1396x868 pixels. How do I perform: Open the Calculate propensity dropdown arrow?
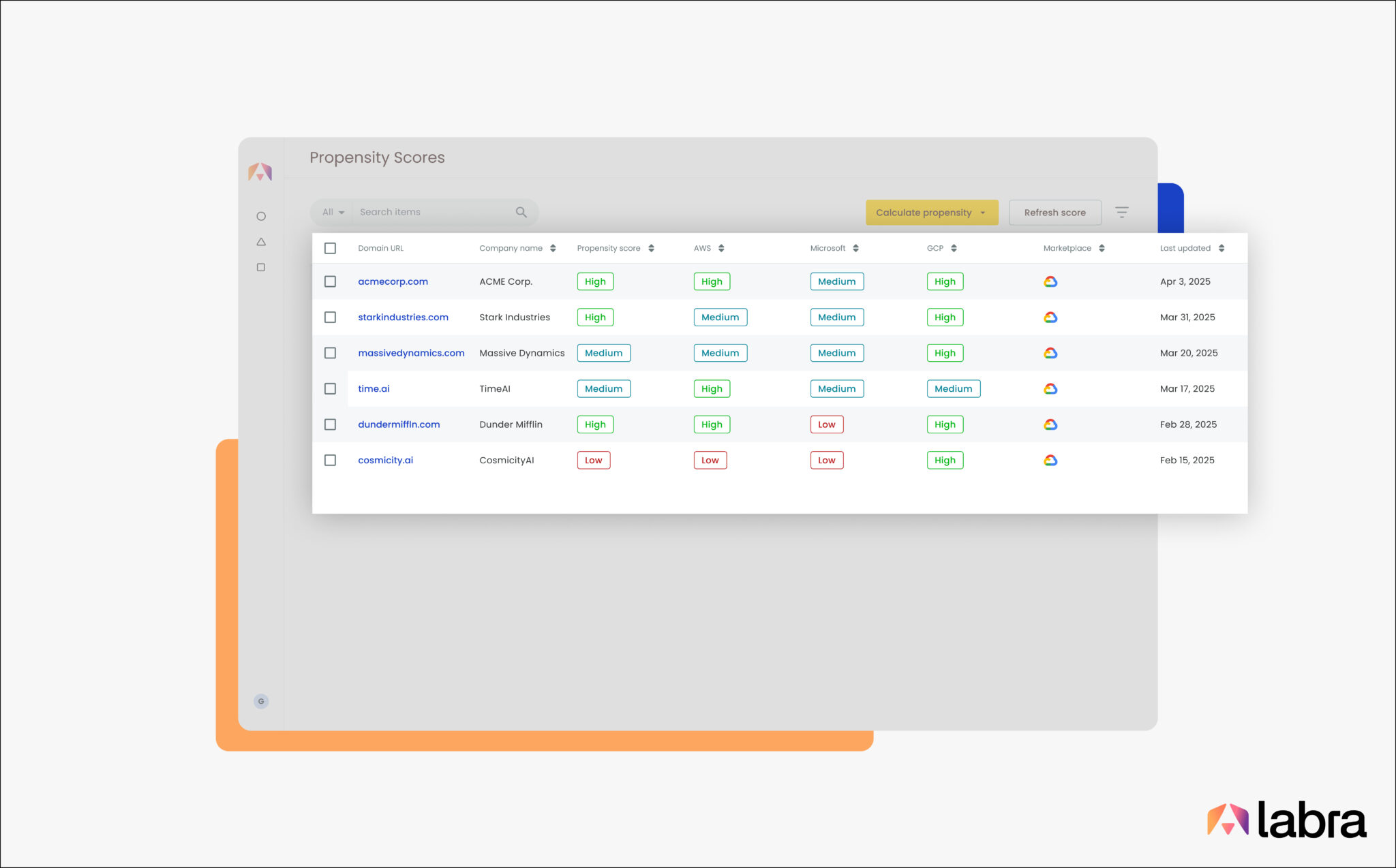[984, 212]
